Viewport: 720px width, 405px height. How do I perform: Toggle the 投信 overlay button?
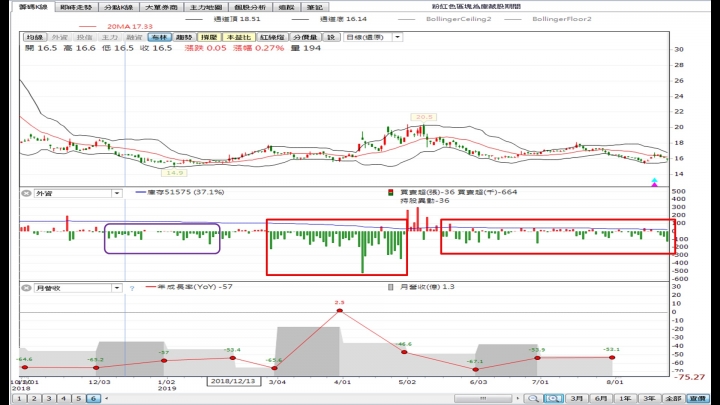tap(84, 37)
